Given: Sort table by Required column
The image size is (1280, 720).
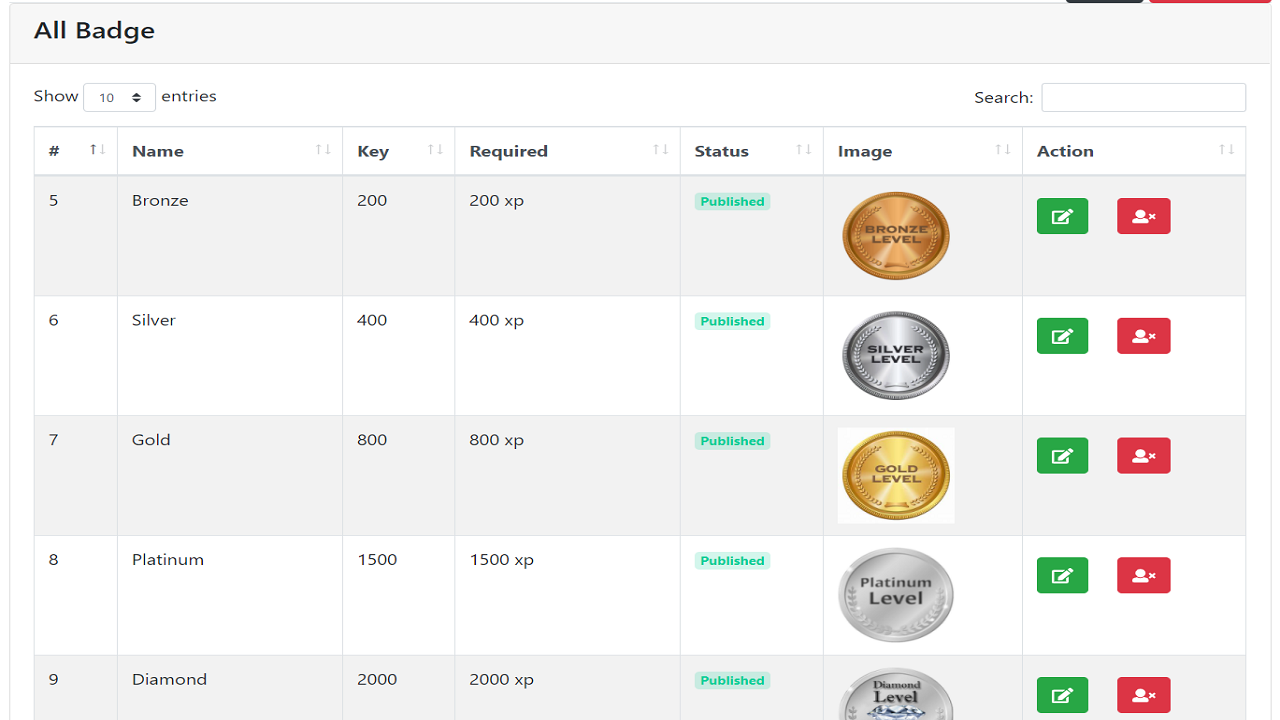Looking at the screenshot, I should pyautogui.click(x=567, y=151).
